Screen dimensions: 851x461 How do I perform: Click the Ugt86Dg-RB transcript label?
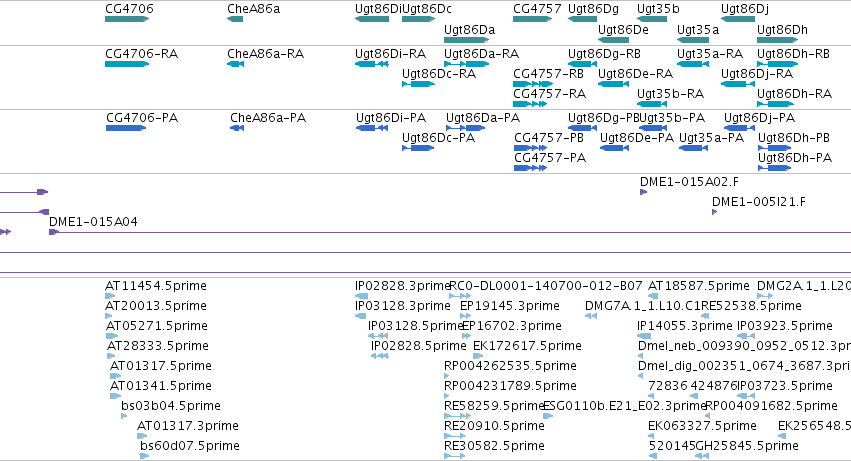point(604,54)
